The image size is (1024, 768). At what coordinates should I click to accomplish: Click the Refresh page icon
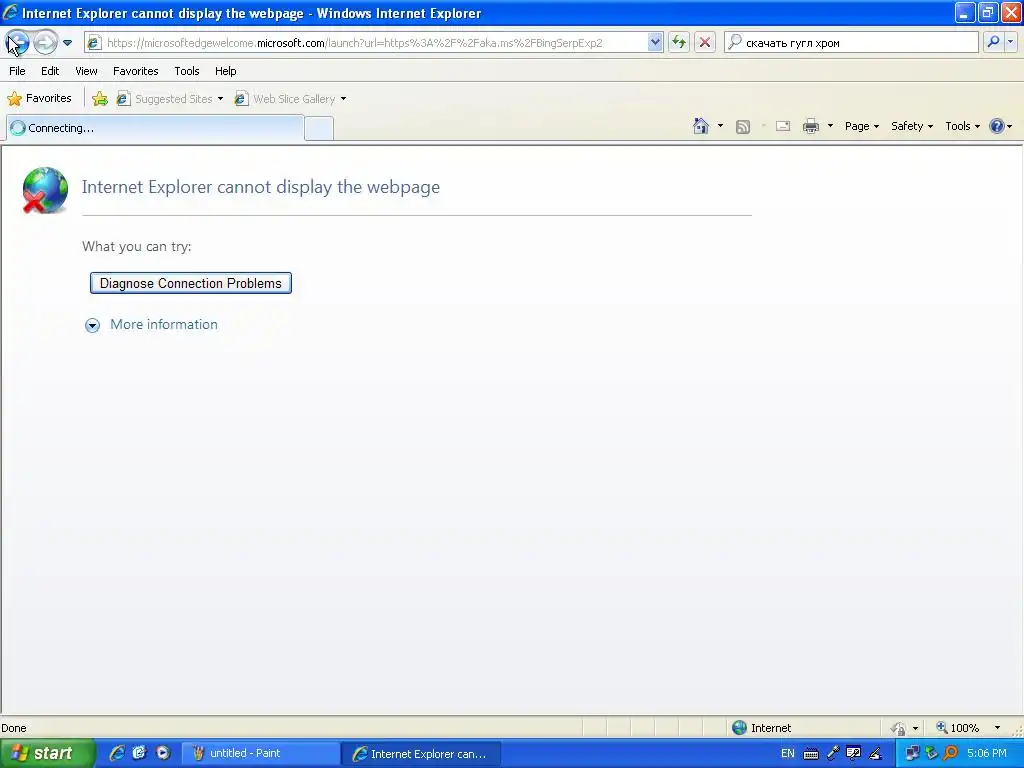tap(679, 43)
